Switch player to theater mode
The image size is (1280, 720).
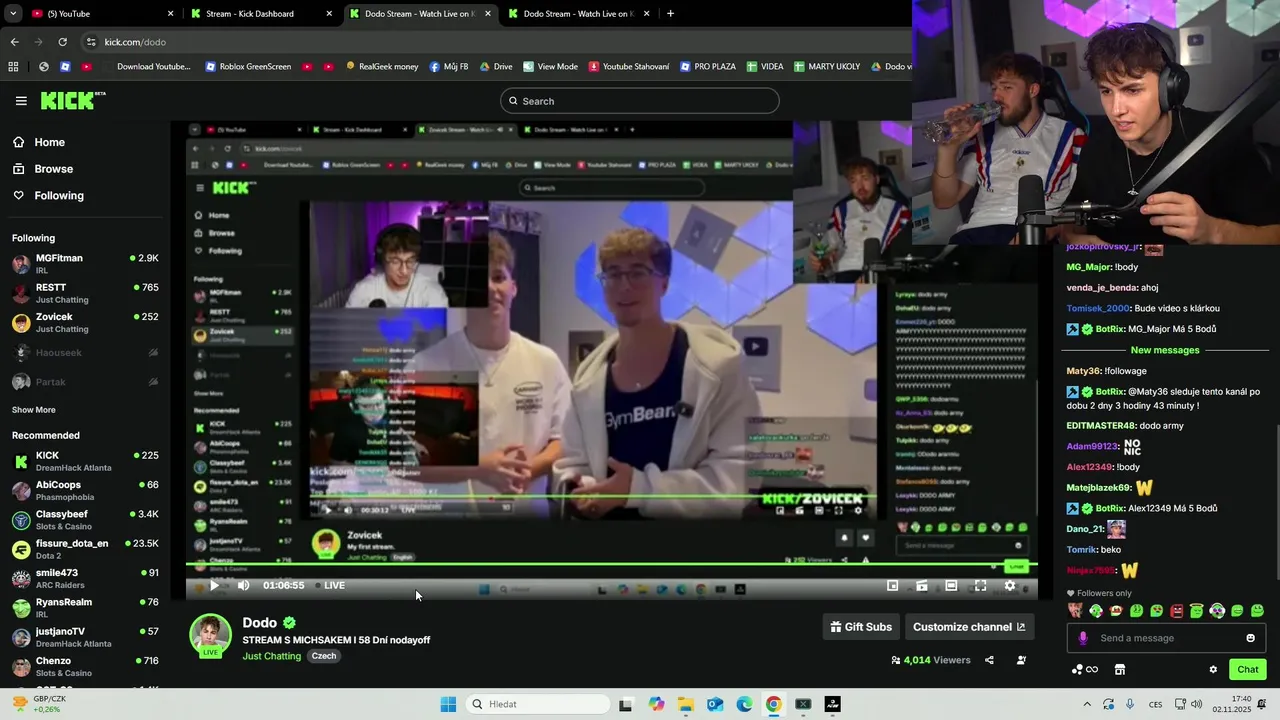click(x=951, y=586)
